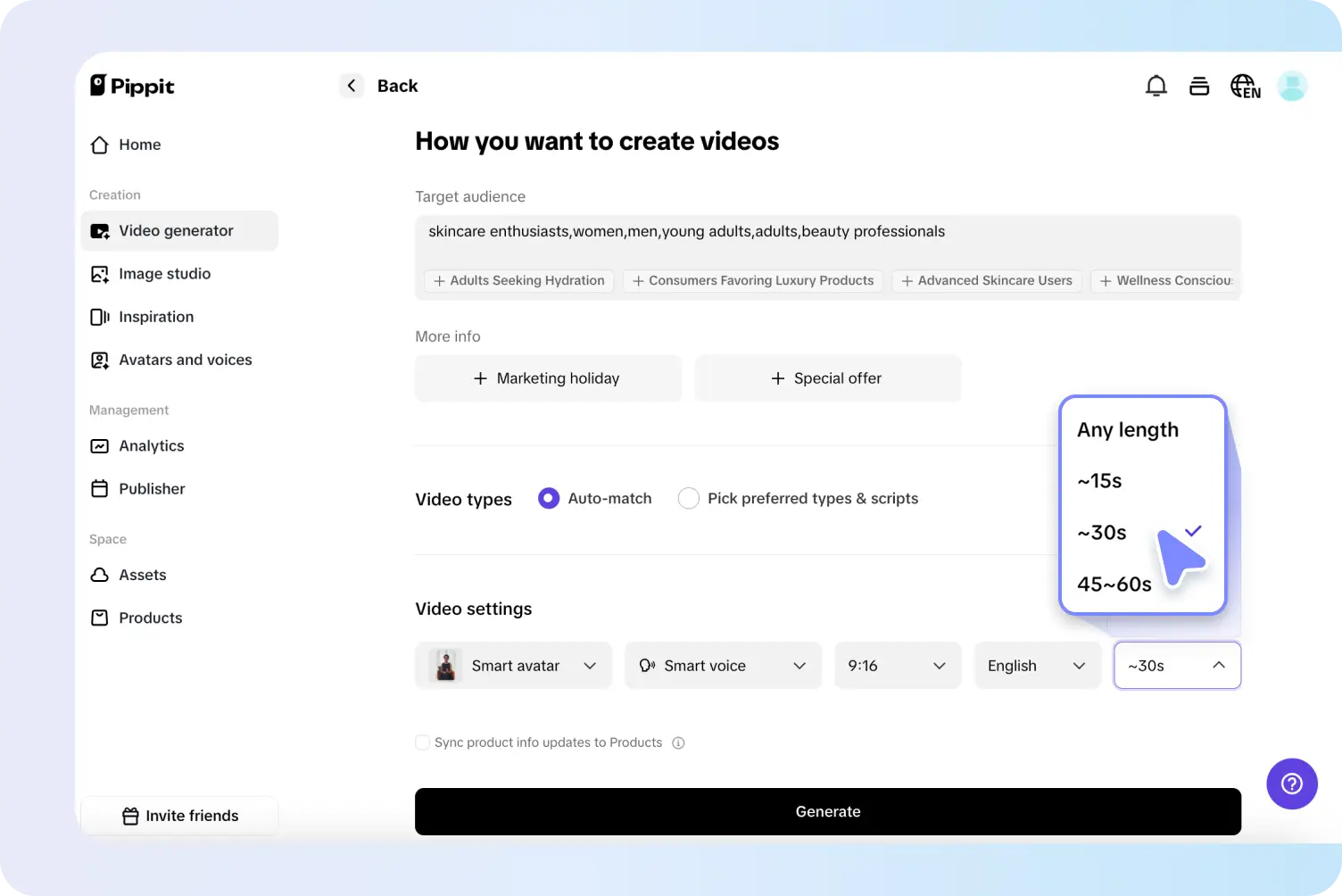The height and width of the screenshot is (896, 1342).
Task: Click the back arrow icon
Action: (x=351, y=85)
